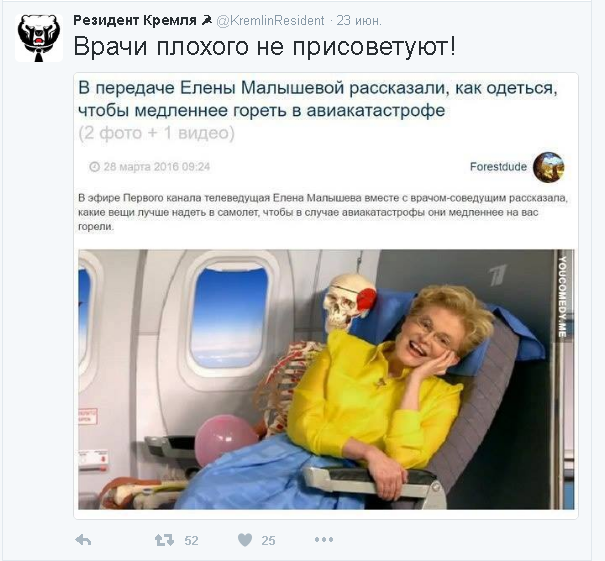The height and width of the screenshot is (561, 605).
Task: Click the retweet count 52
Action: coord(191,541)
